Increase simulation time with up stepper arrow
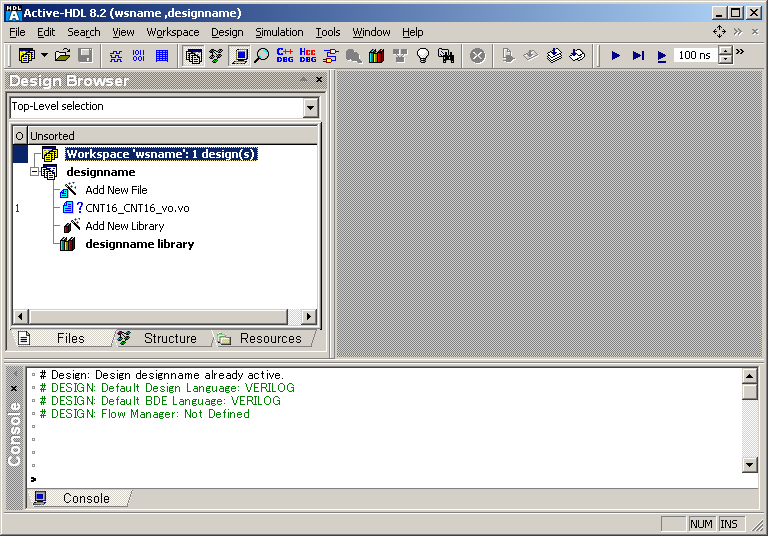Screen dimensions: 768x536 (725, 50)
